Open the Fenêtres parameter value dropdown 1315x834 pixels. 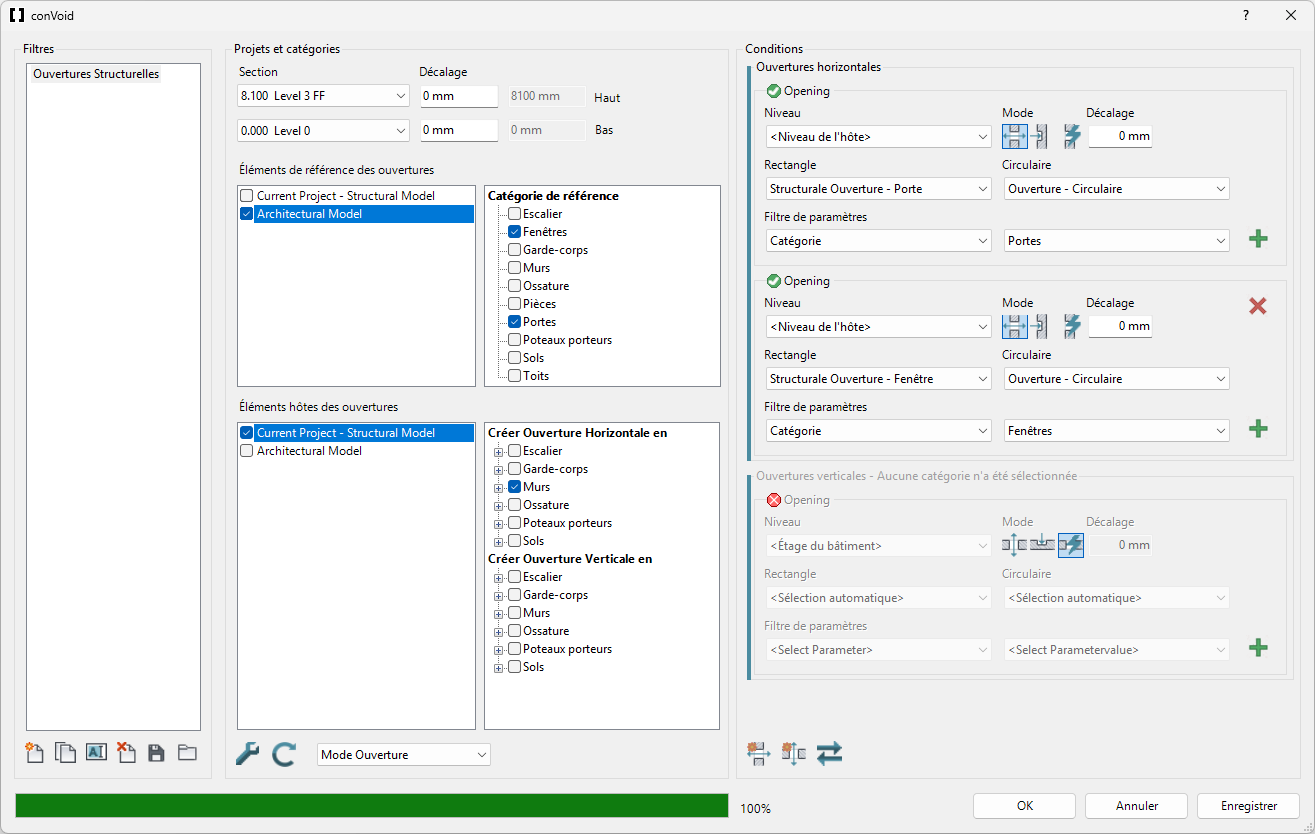(1117, 431)
